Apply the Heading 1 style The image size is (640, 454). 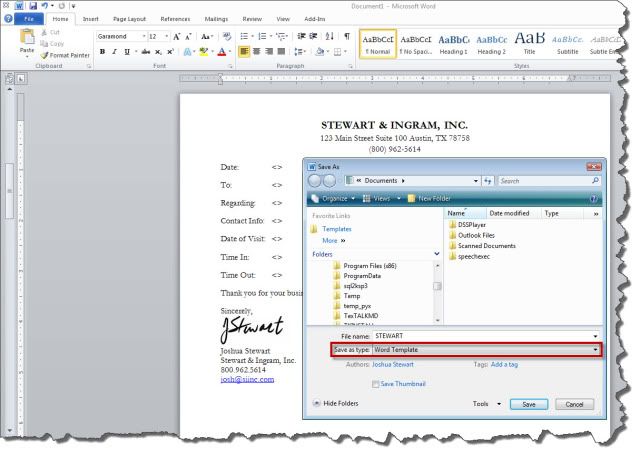[x=453, y=44]
